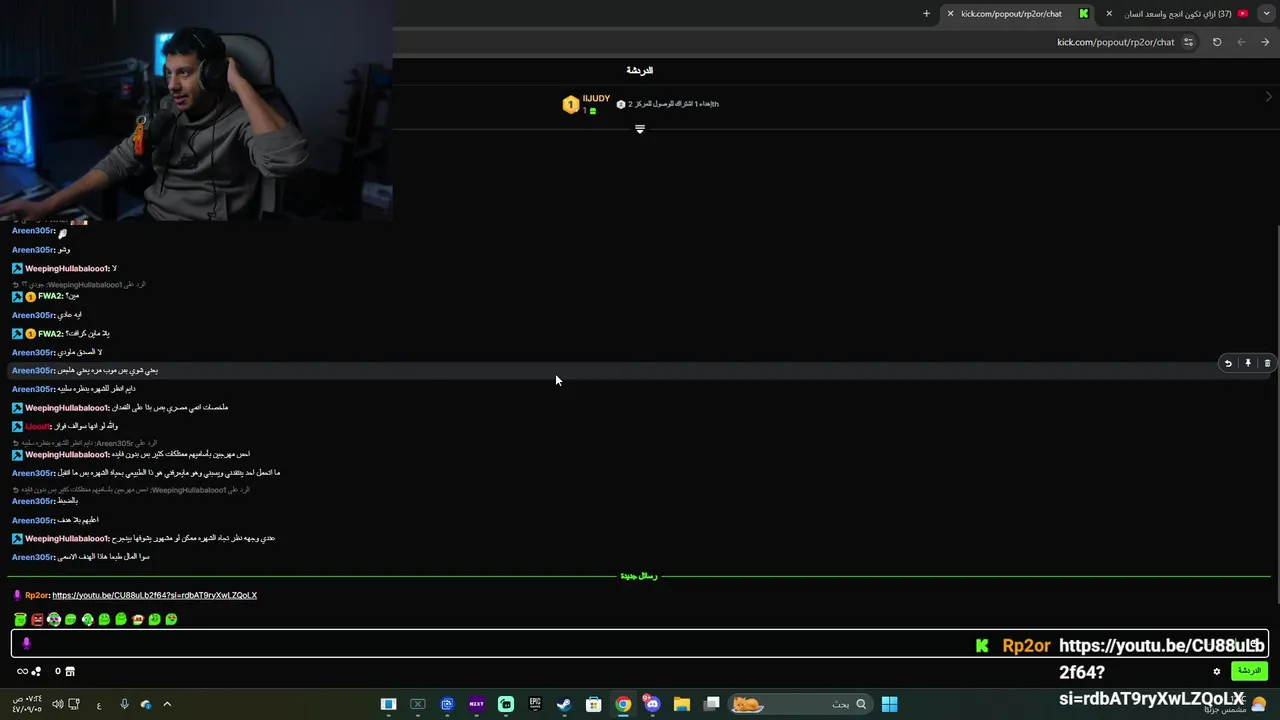The width and height of the screenshot is (1280, 720).
Task: Reload the page with refresh icon
Action: tap(1217, 42)
